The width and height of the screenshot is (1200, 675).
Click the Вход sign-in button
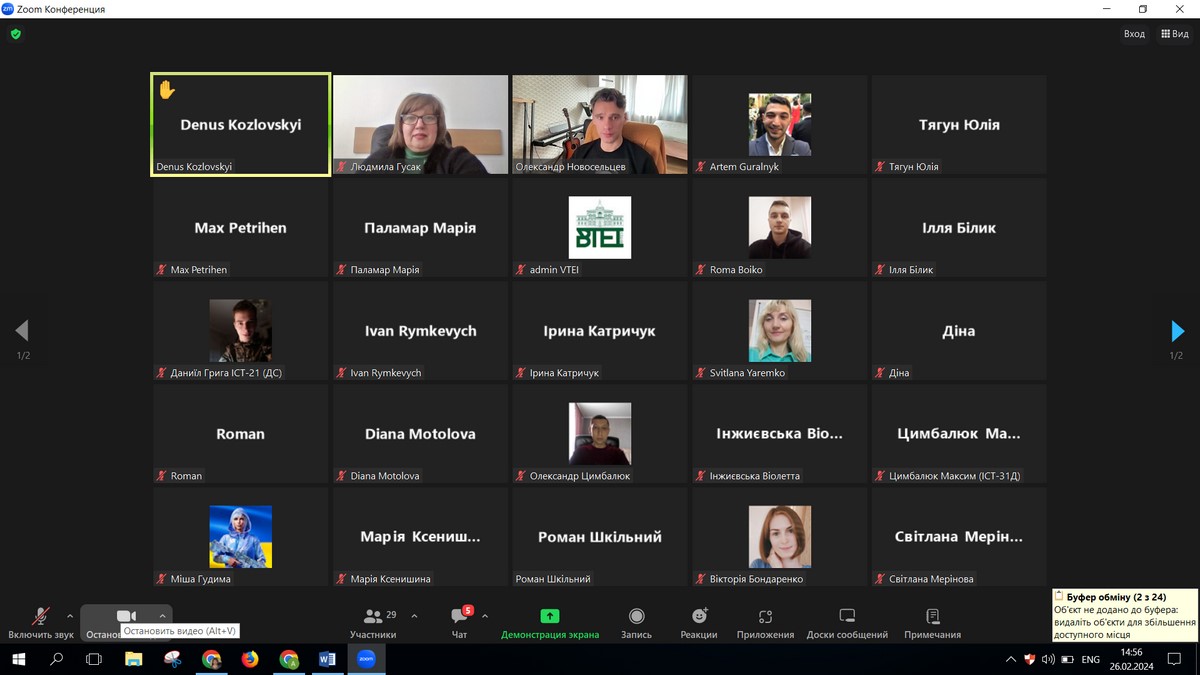coord(1134,34)
